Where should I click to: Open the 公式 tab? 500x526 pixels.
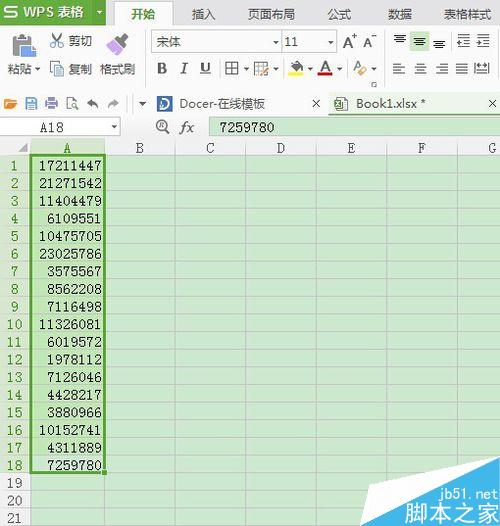pos(339,14)
